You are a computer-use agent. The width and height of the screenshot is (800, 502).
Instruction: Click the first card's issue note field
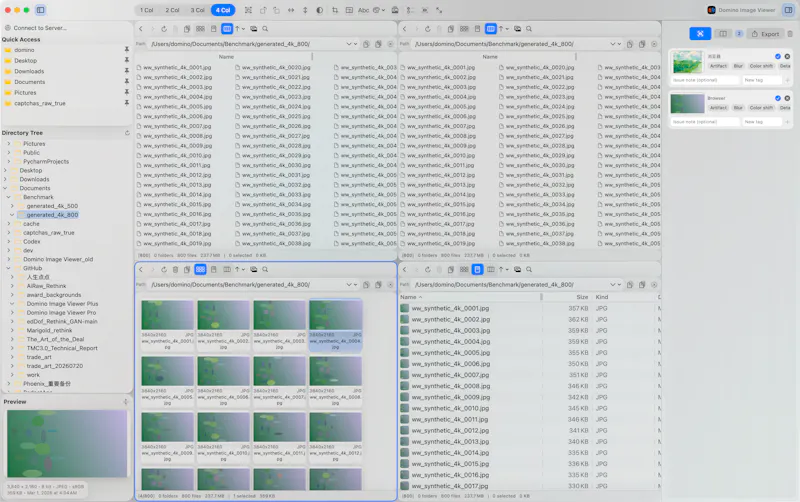coord(705,80)
